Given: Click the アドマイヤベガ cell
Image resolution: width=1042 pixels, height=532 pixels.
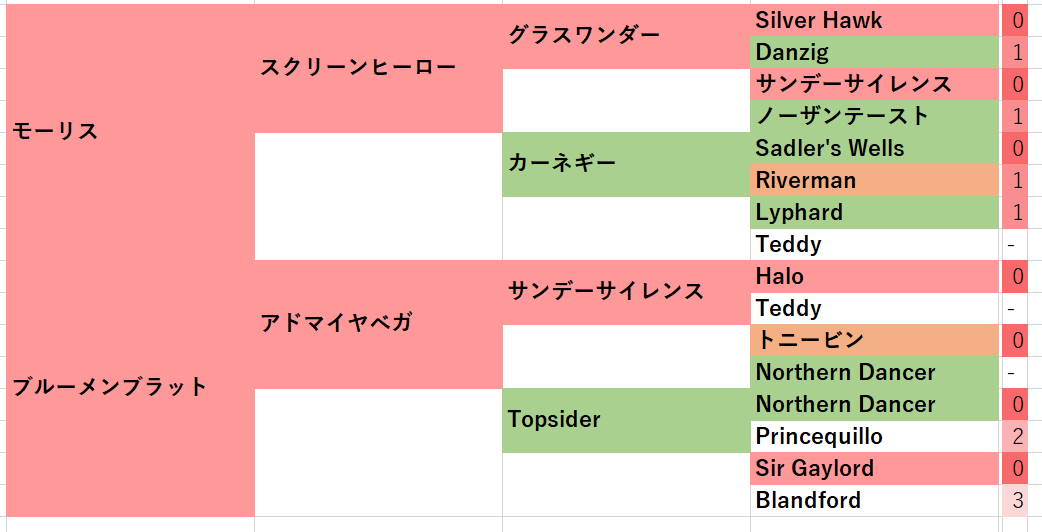Looking at the screenshot, I should pyautogui.click(x=379, y=324).
